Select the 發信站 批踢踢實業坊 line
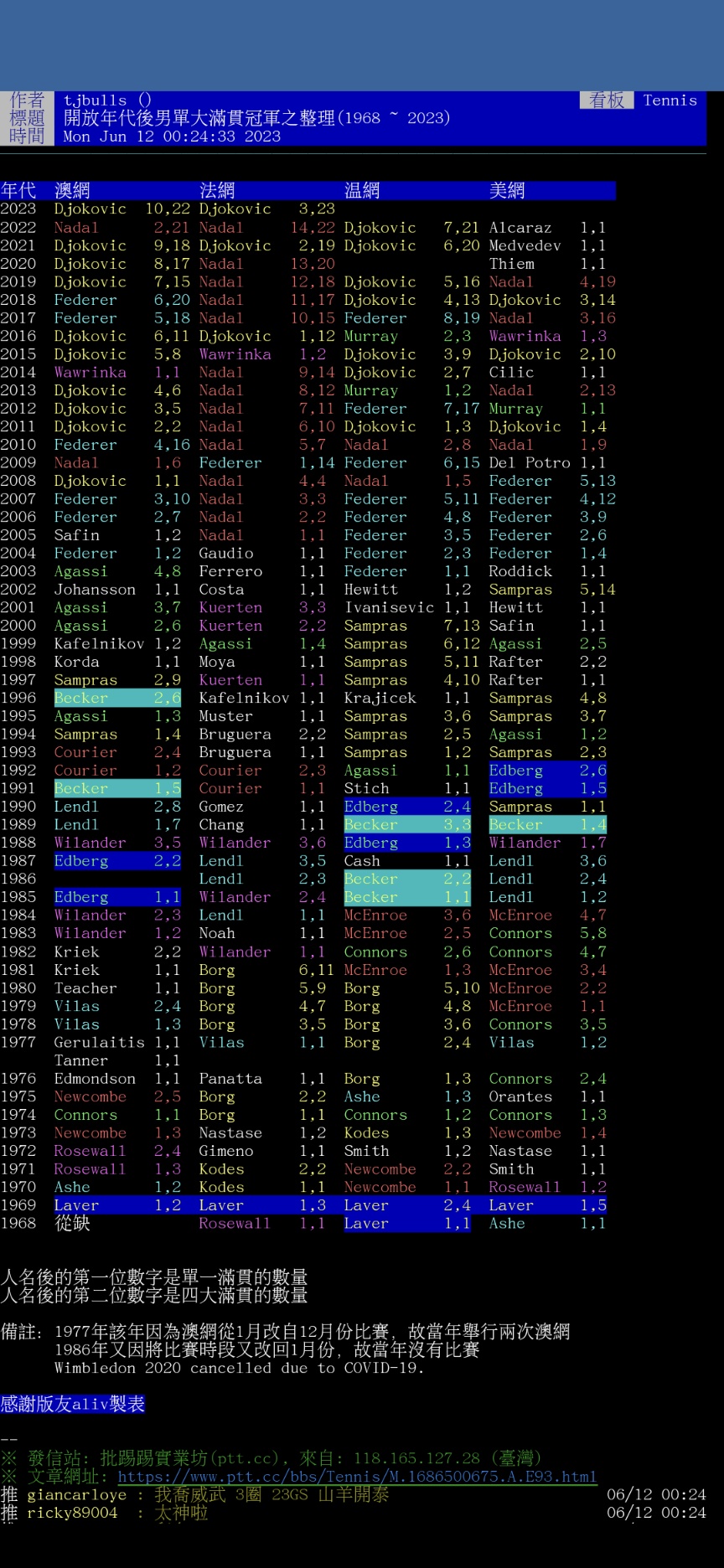 (271, 1458)
